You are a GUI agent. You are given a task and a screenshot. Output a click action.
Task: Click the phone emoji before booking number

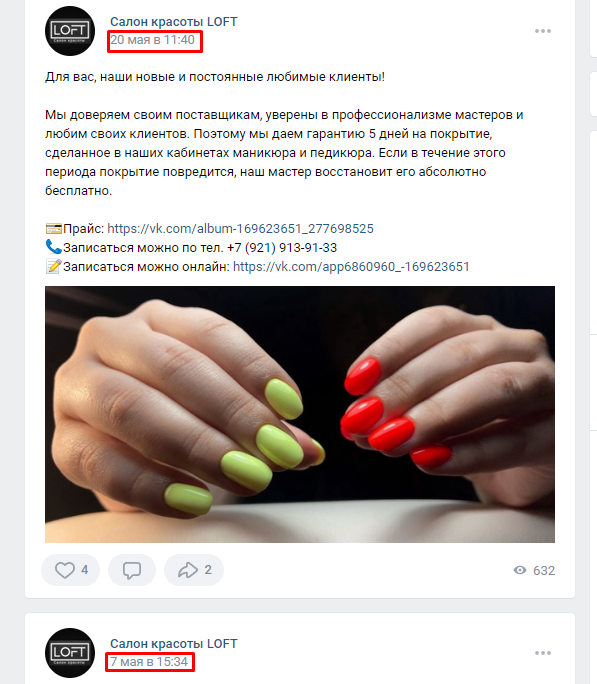pos(54,247)
